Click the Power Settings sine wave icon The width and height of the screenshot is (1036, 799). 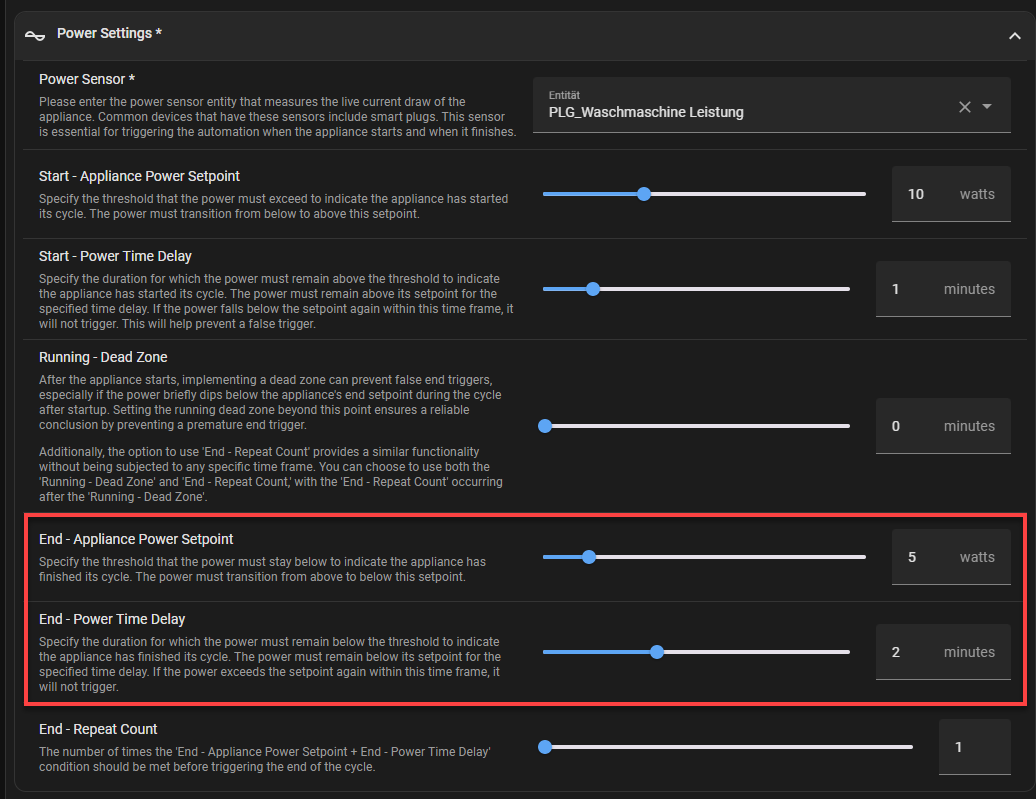click(x=35, y=34)
